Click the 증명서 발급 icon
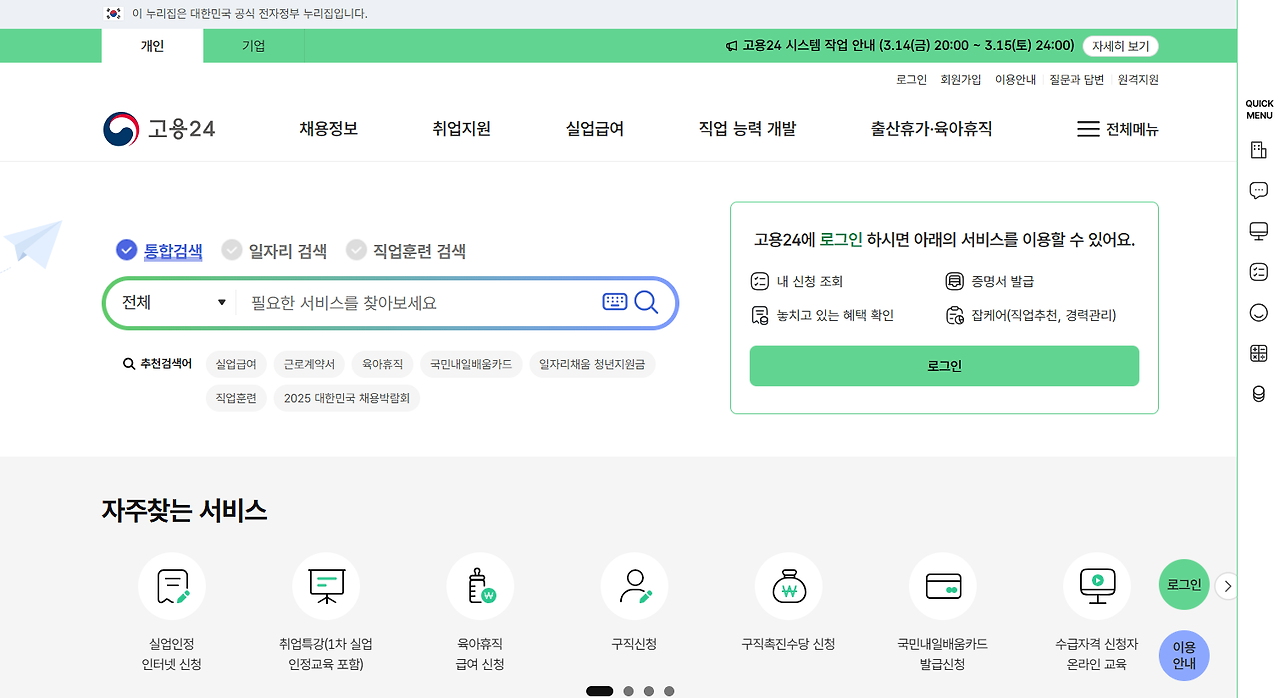1280x698 pixels. coord(954,282)
